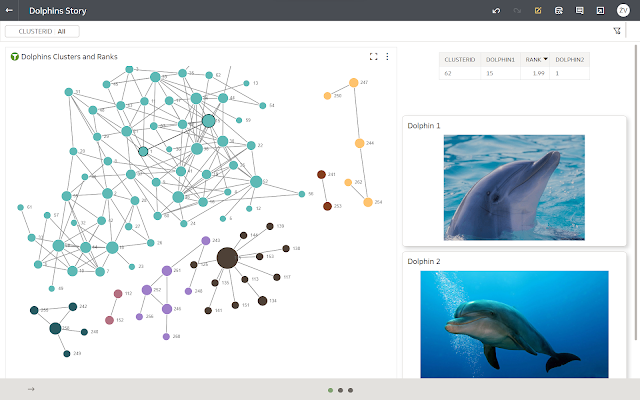Screen dimensions: 640x400
Task: Click the DOLPHIN2 column header
Action: [569, 60]
